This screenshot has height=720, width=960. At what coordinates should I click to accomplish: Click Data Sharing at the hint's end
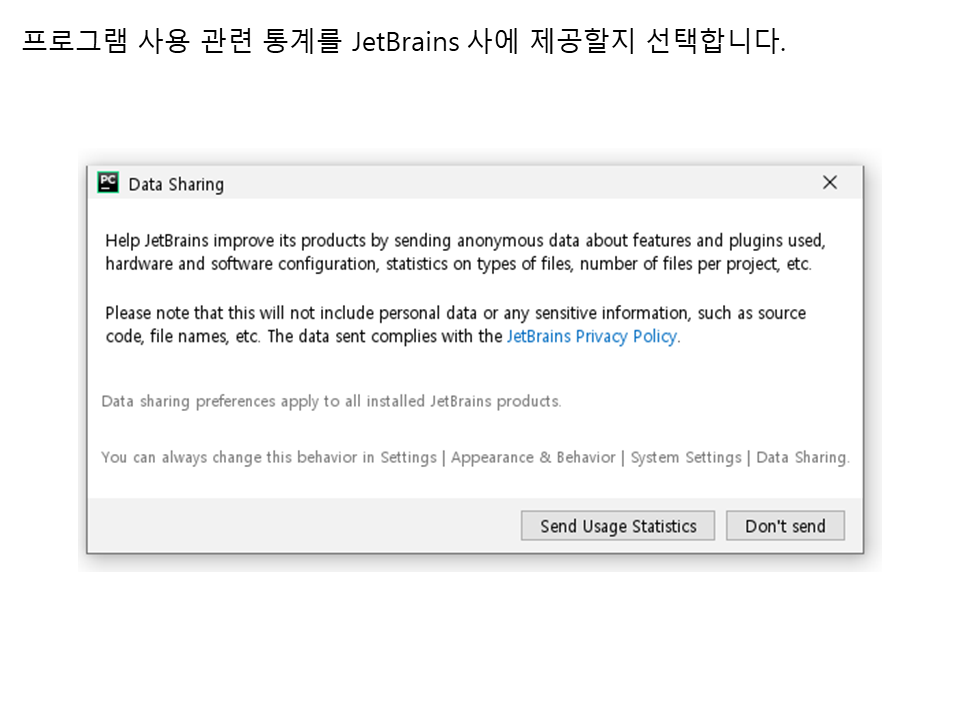point(801,458)
